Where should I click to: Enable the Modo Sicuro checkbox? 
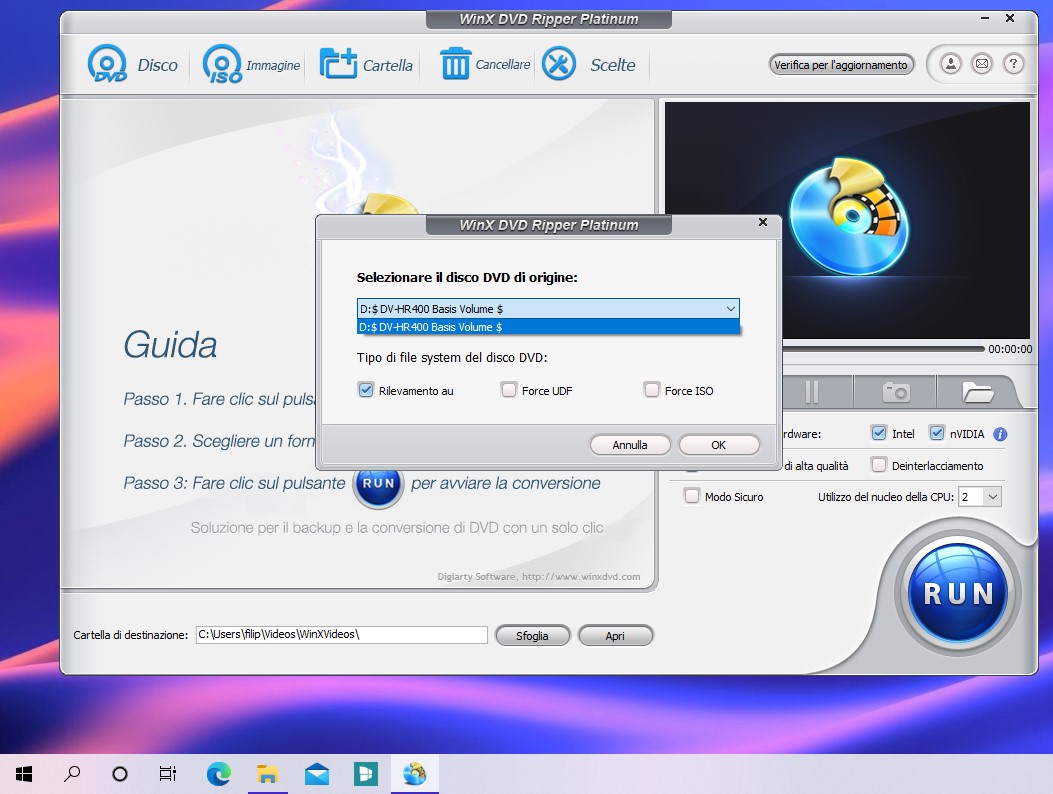691,496
